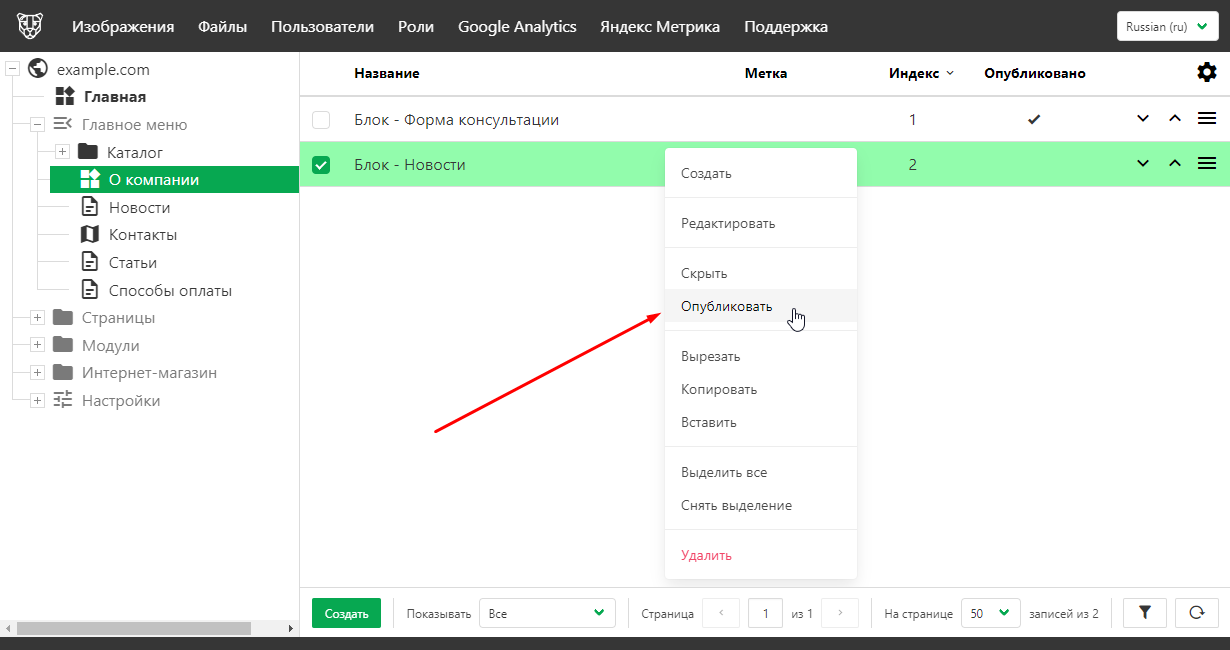Refresh the records list
This screenshot has width=1230, height=650.
coord(1197,613)
